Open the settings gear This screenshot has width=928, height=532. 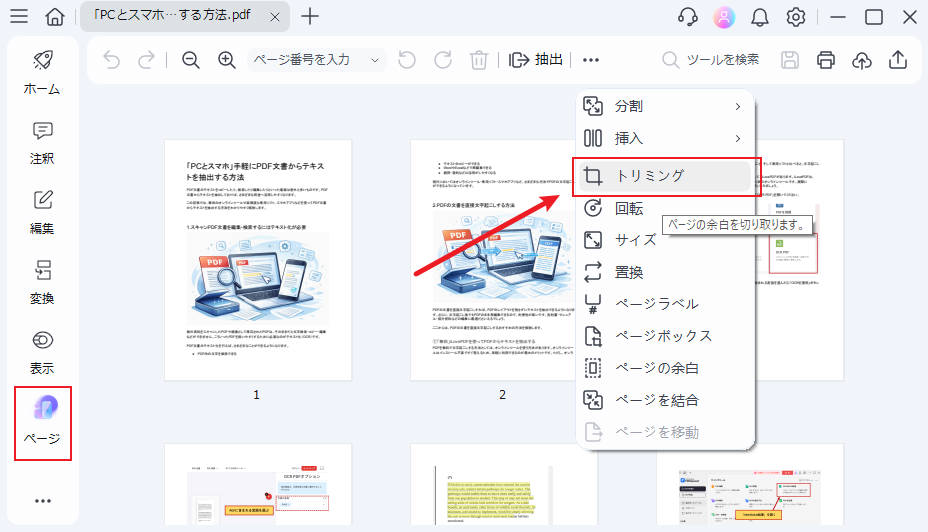(x=796, y=17)
